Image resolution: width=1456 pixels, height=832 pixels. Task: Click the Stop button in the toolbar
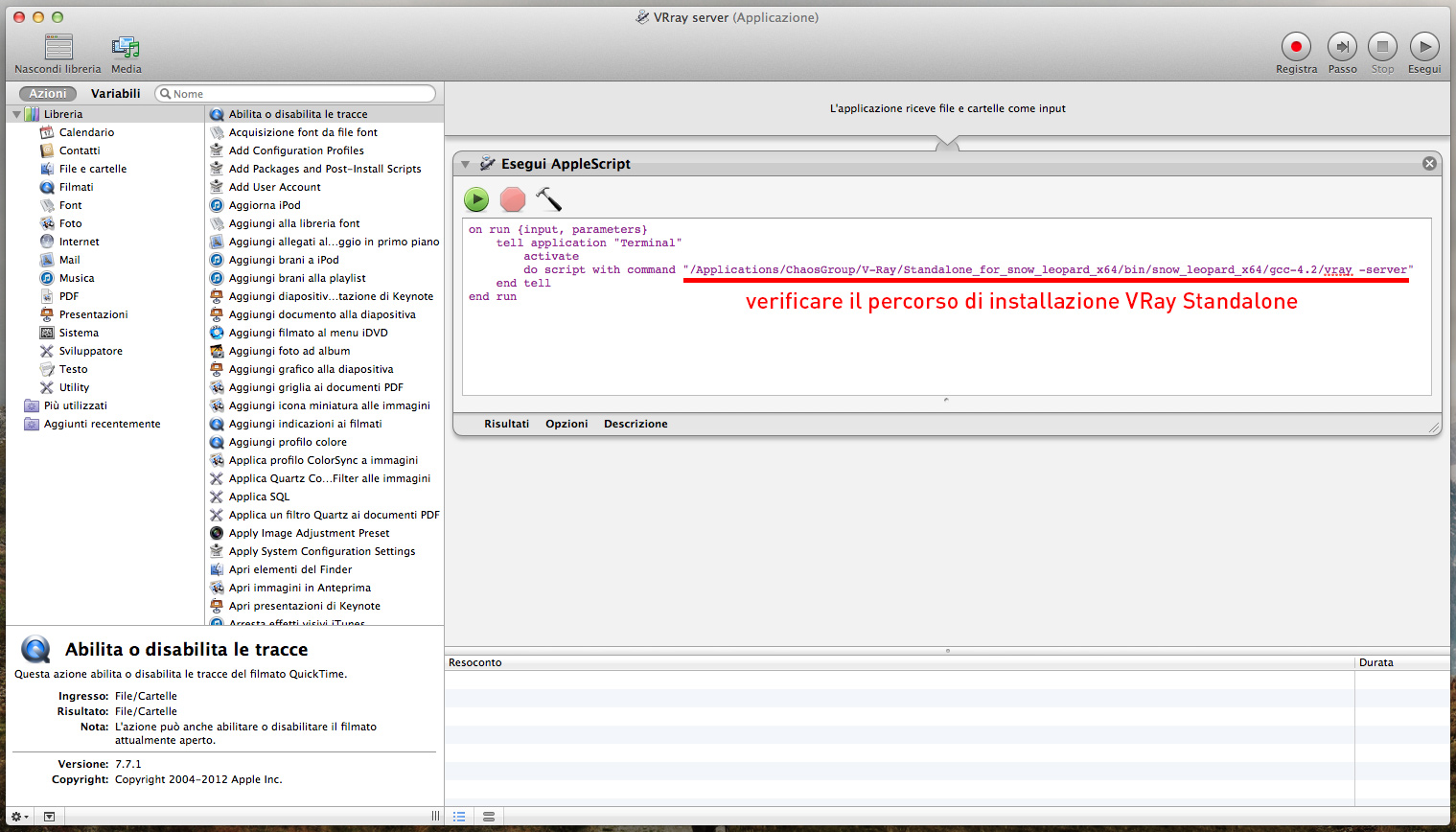click(1382, 54)
